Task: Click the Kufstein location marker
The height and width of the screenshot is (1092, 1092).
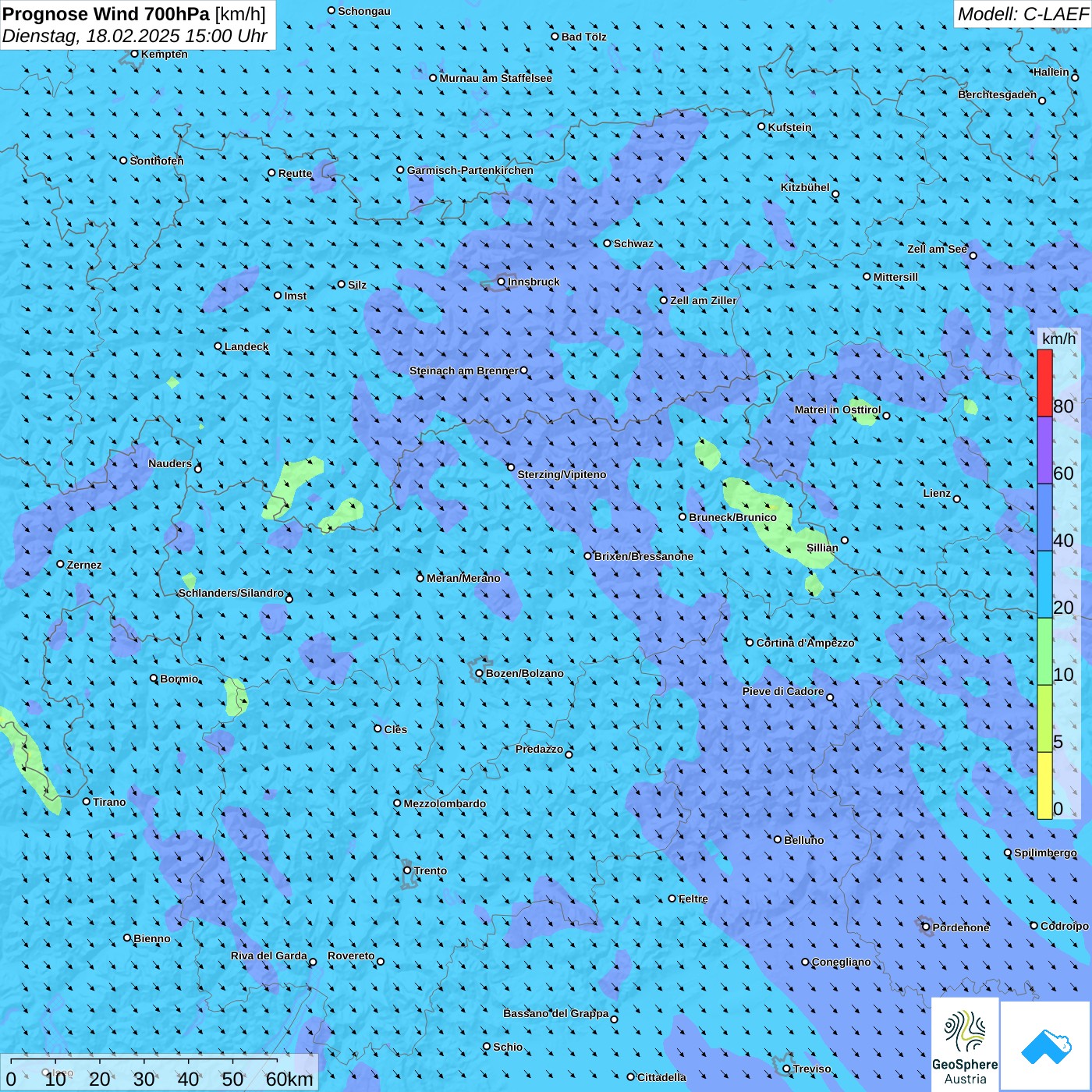Action: 762,126
